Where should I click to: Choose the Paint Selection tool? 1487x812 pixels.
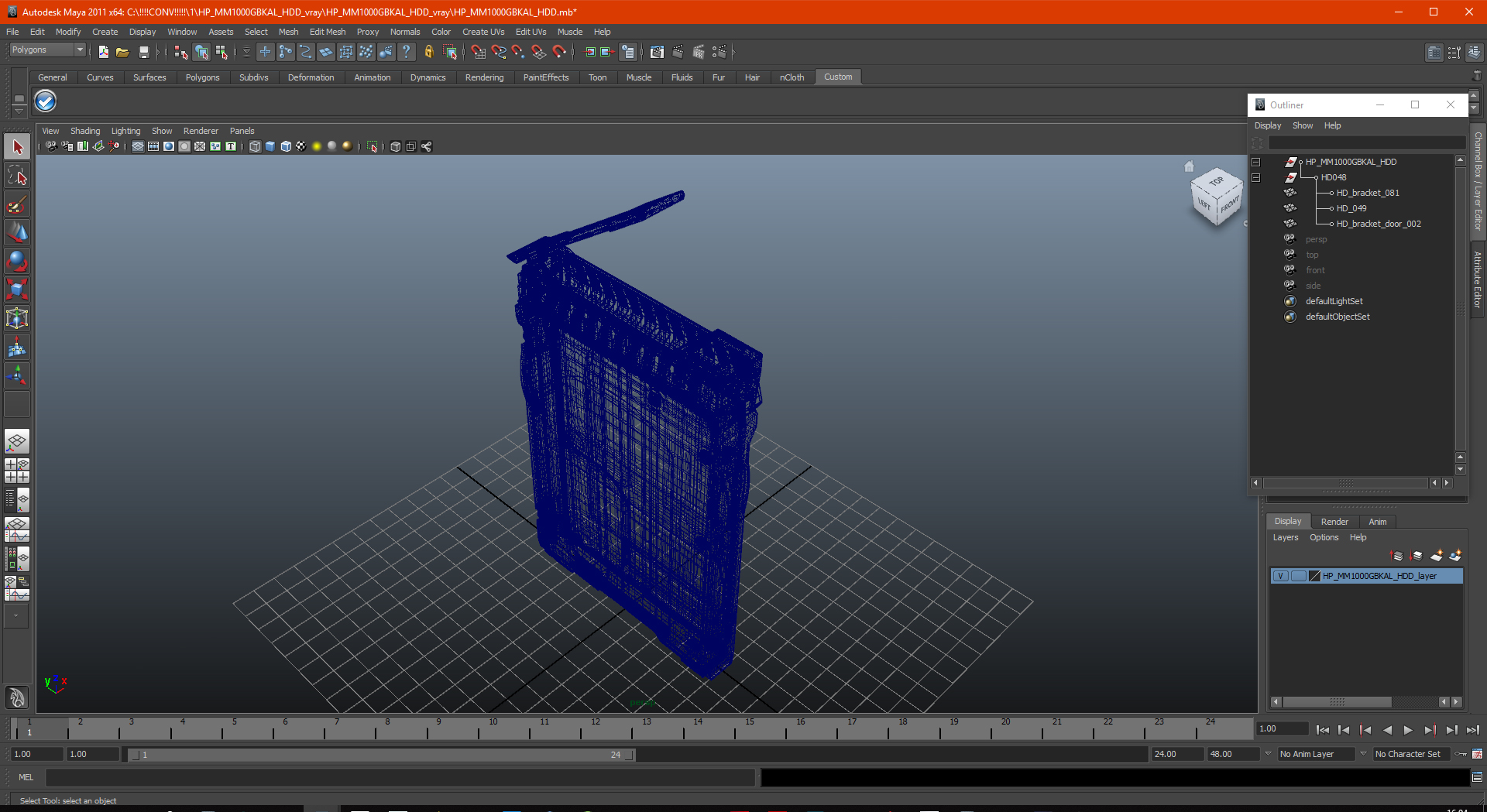coord(17,204)
